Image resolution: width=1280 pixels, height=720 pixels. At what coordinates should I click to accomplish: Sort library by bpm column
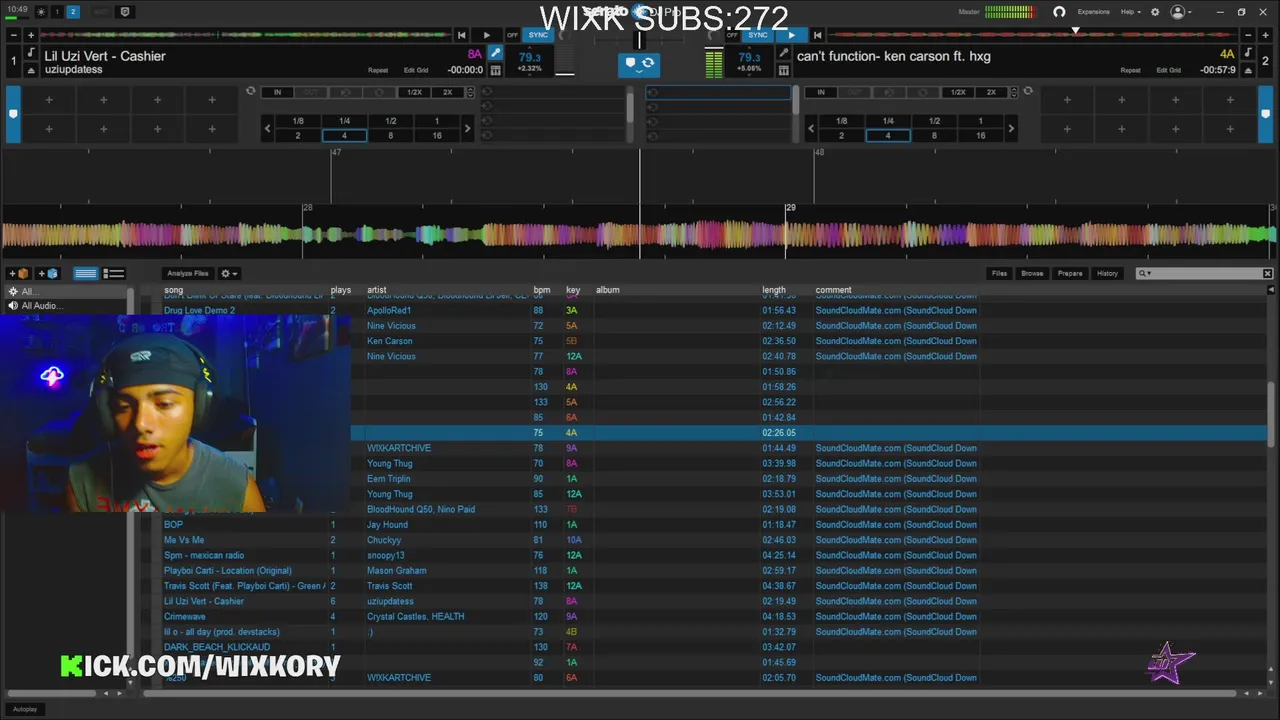point(542,290)
